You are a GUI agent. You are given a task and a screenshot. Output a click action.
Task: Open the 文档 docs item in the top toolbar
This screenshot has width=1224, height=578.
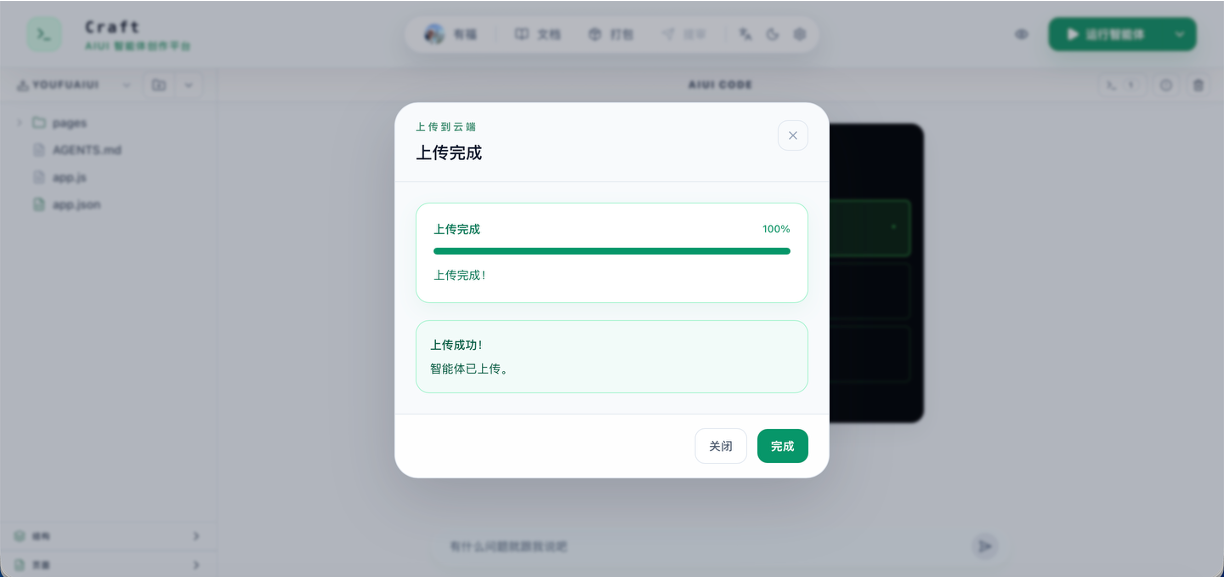tap(538, 34)
